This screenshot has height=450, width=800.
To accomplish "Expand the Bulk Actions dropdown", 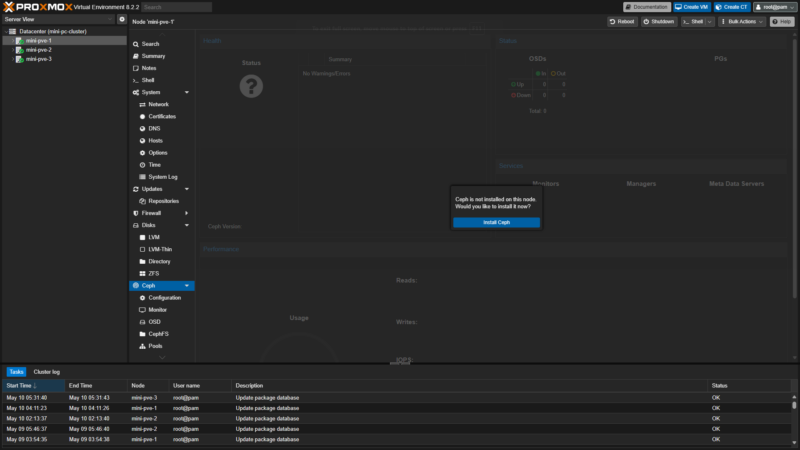I will pos(741,21).
